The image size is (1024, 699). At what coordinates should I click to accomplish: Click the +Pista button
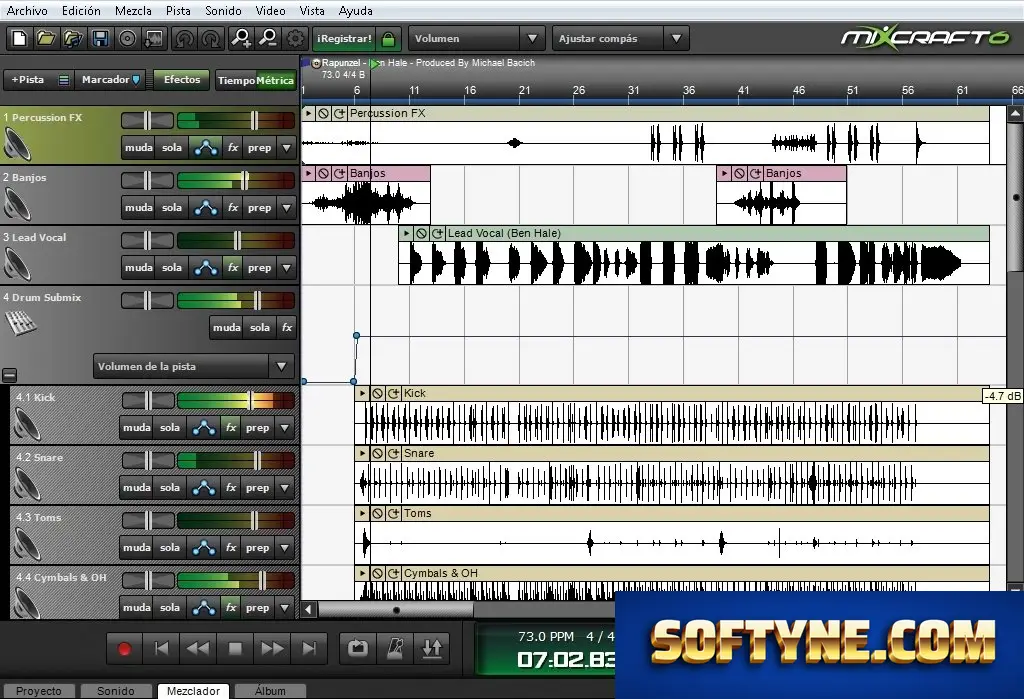(28, 80)
